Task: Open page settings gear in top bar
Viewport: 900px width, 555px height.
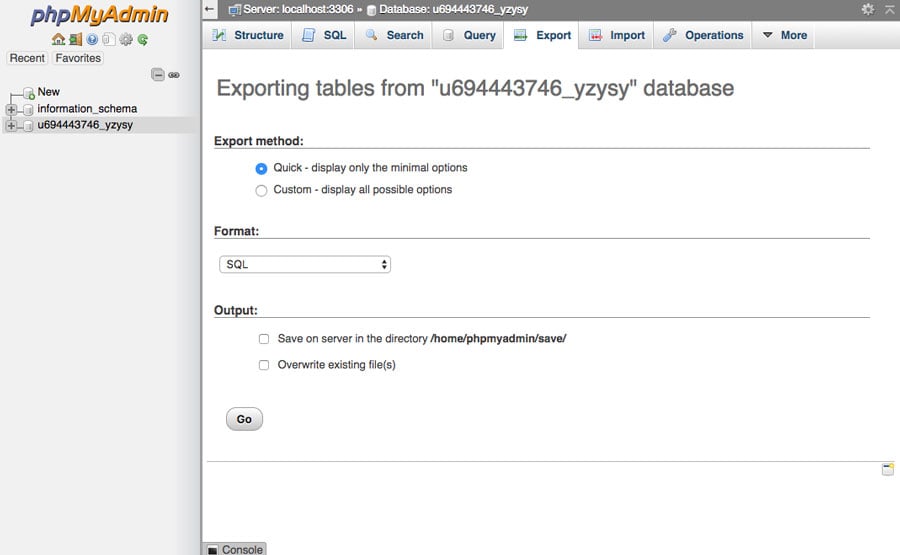Action: click(867, 9)
